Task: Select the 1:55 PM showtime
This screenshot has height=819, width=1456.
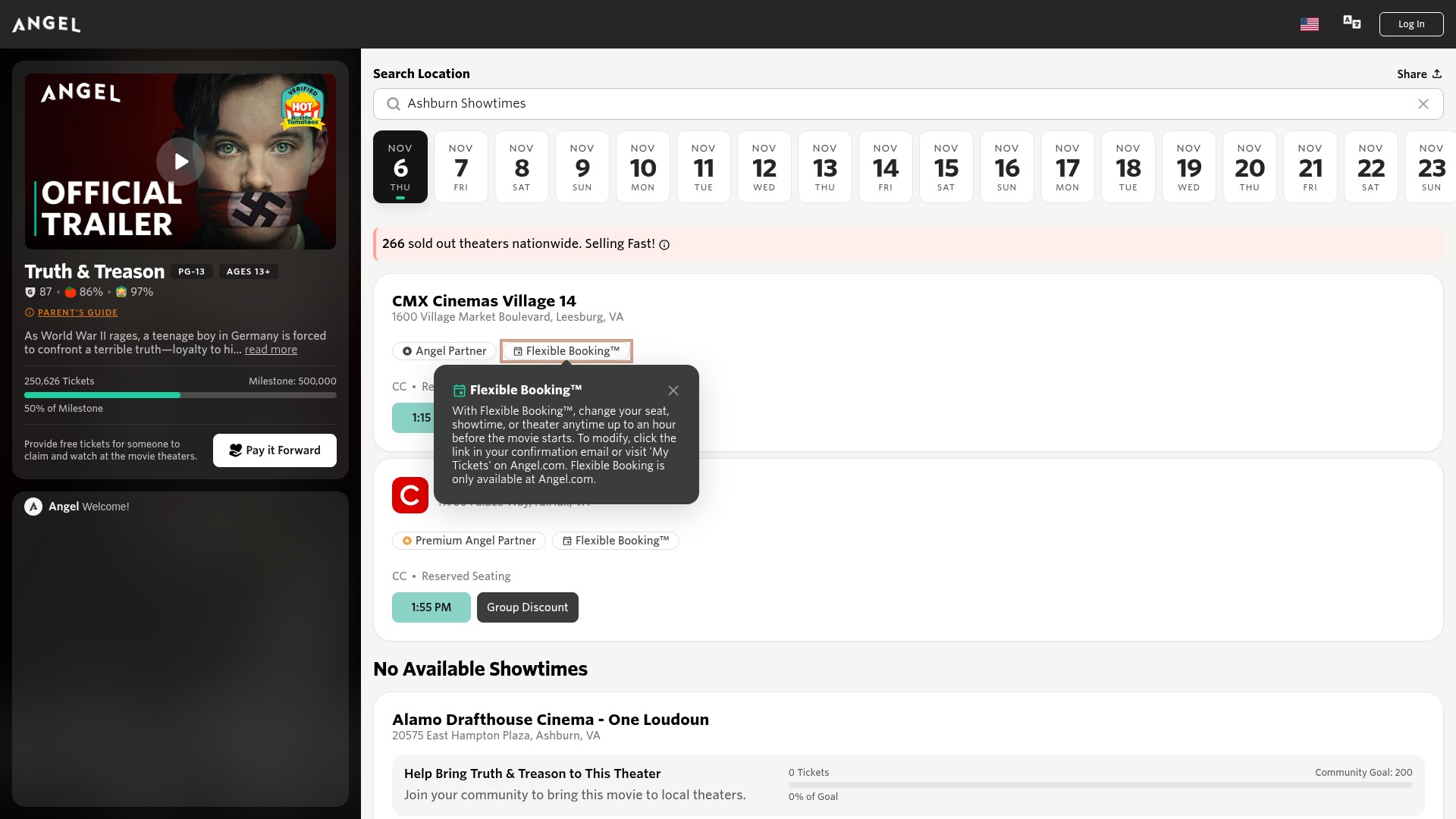Action: (x=431, y=607)
